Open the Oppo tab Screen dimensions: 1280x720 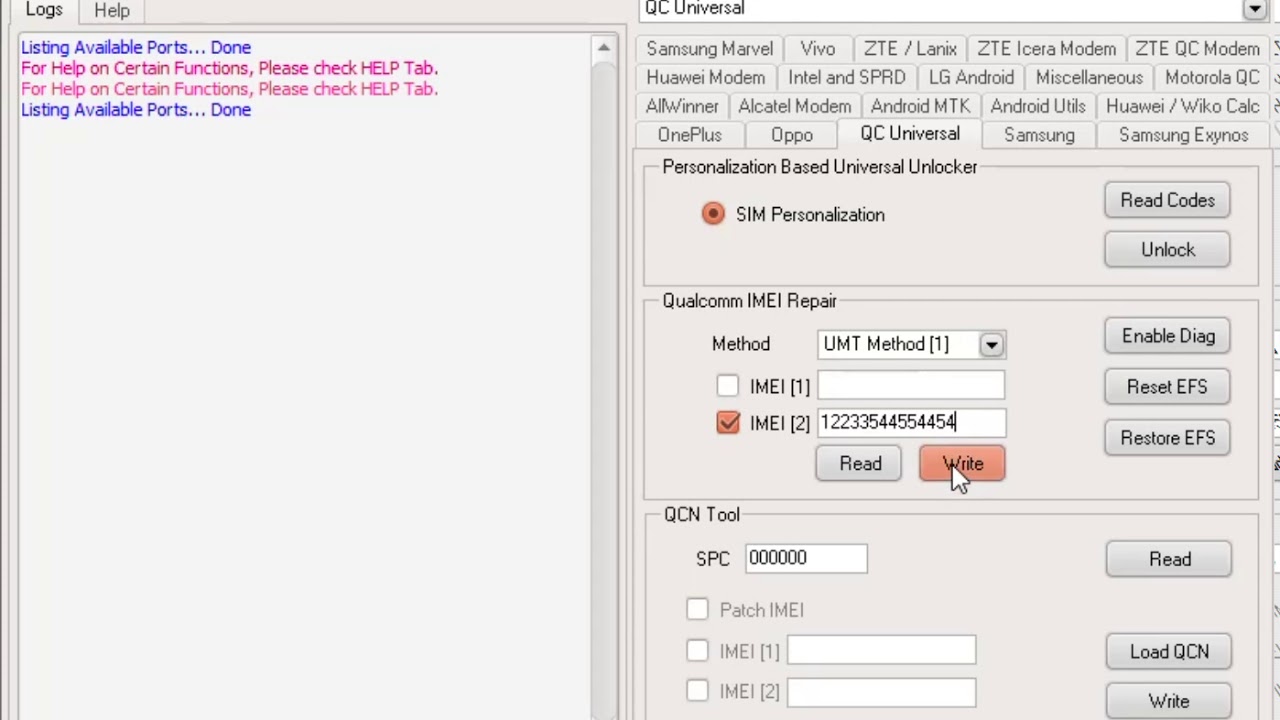792,136
